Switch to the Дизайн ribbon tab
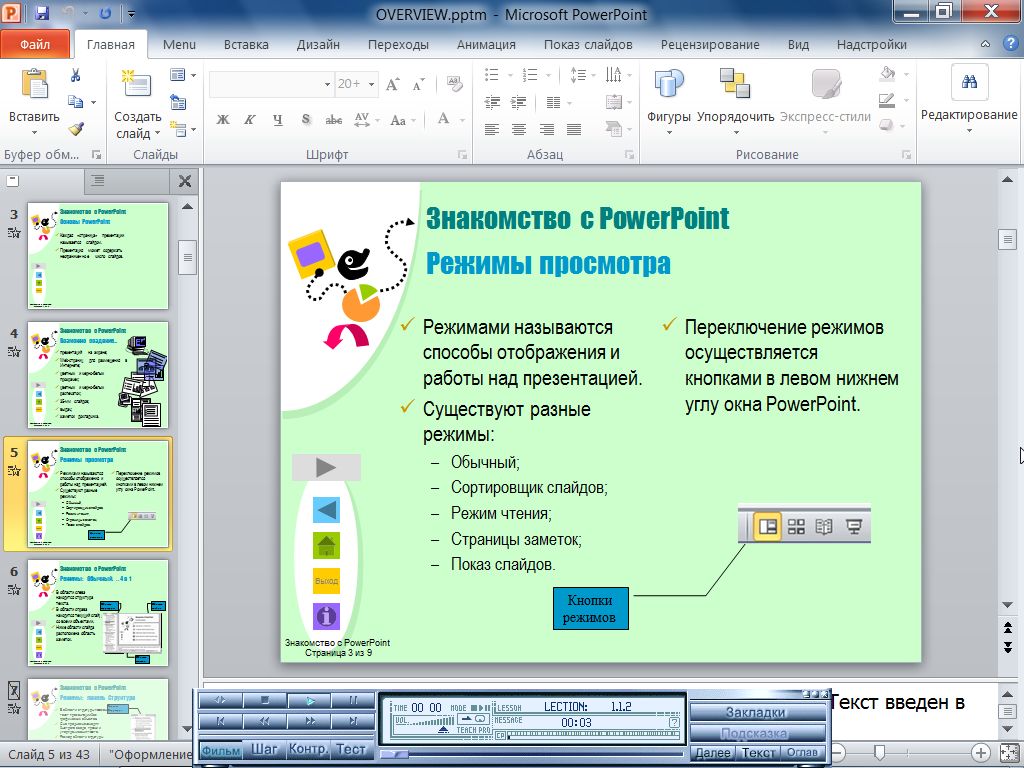 coord(318,44)
